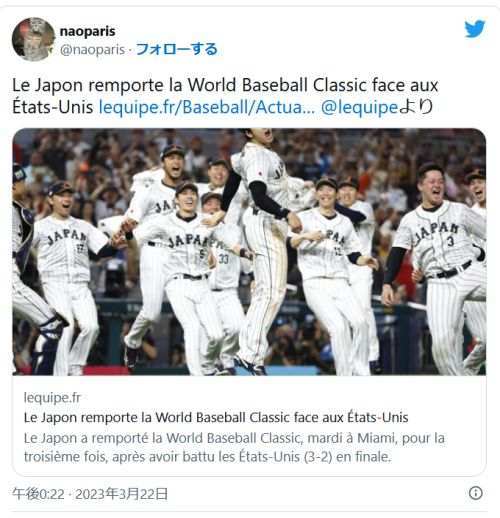Click the @lequipe mention
This screenshot has height=518, width=500.
coord(359,107)
